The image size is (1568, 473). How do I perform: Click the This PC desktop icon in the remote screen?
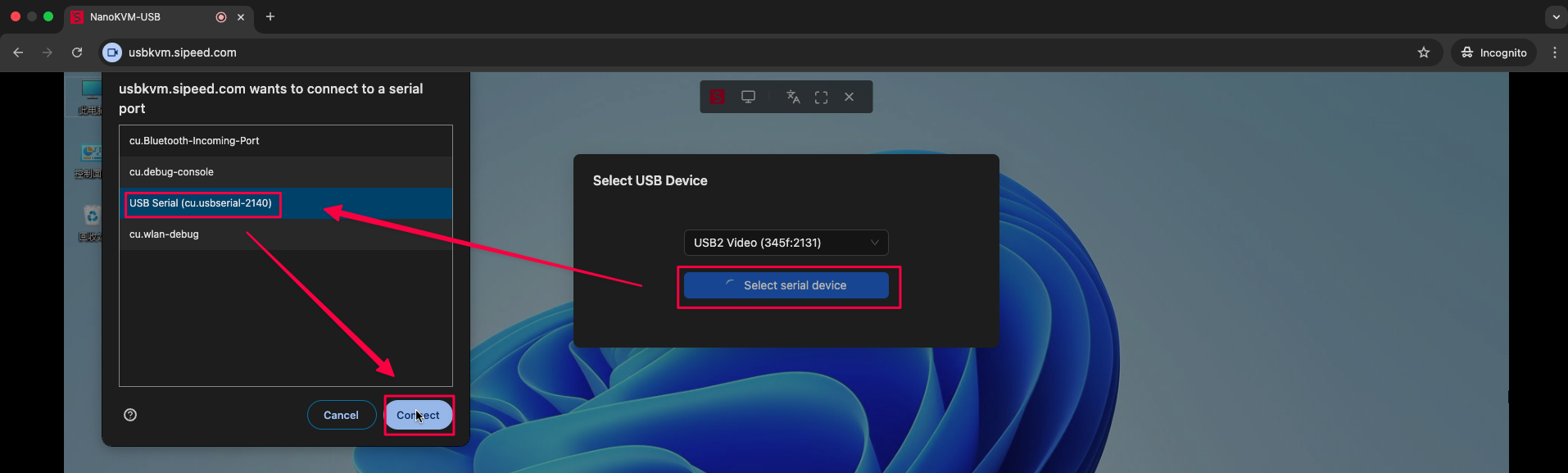click(90, 97)
